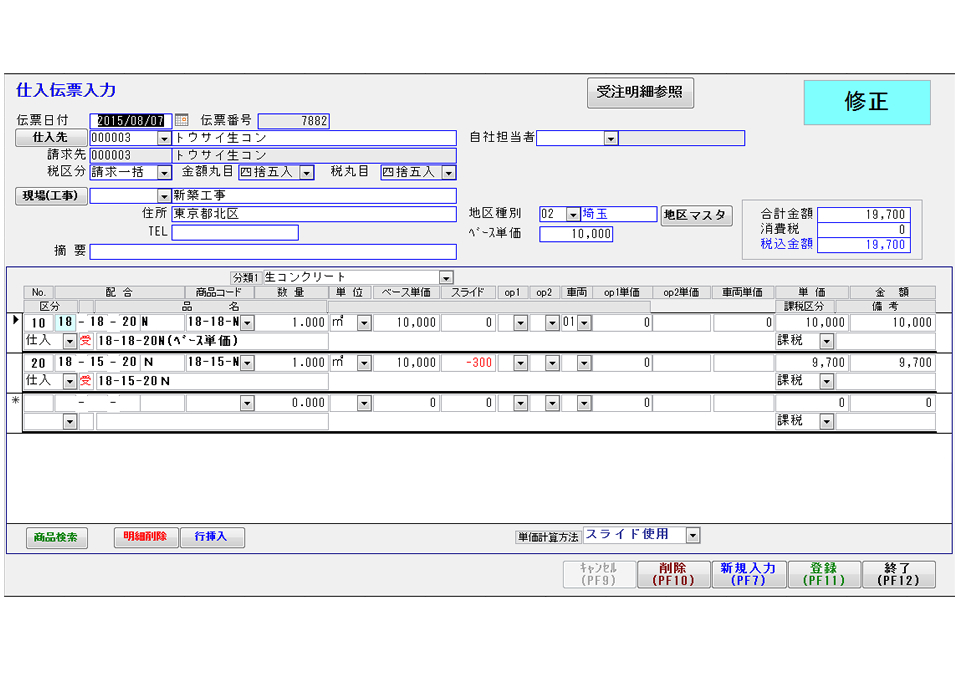This screenshot has height=700, width=960.
Task: Click the 地区マスタ button
Action: (696, 215)
